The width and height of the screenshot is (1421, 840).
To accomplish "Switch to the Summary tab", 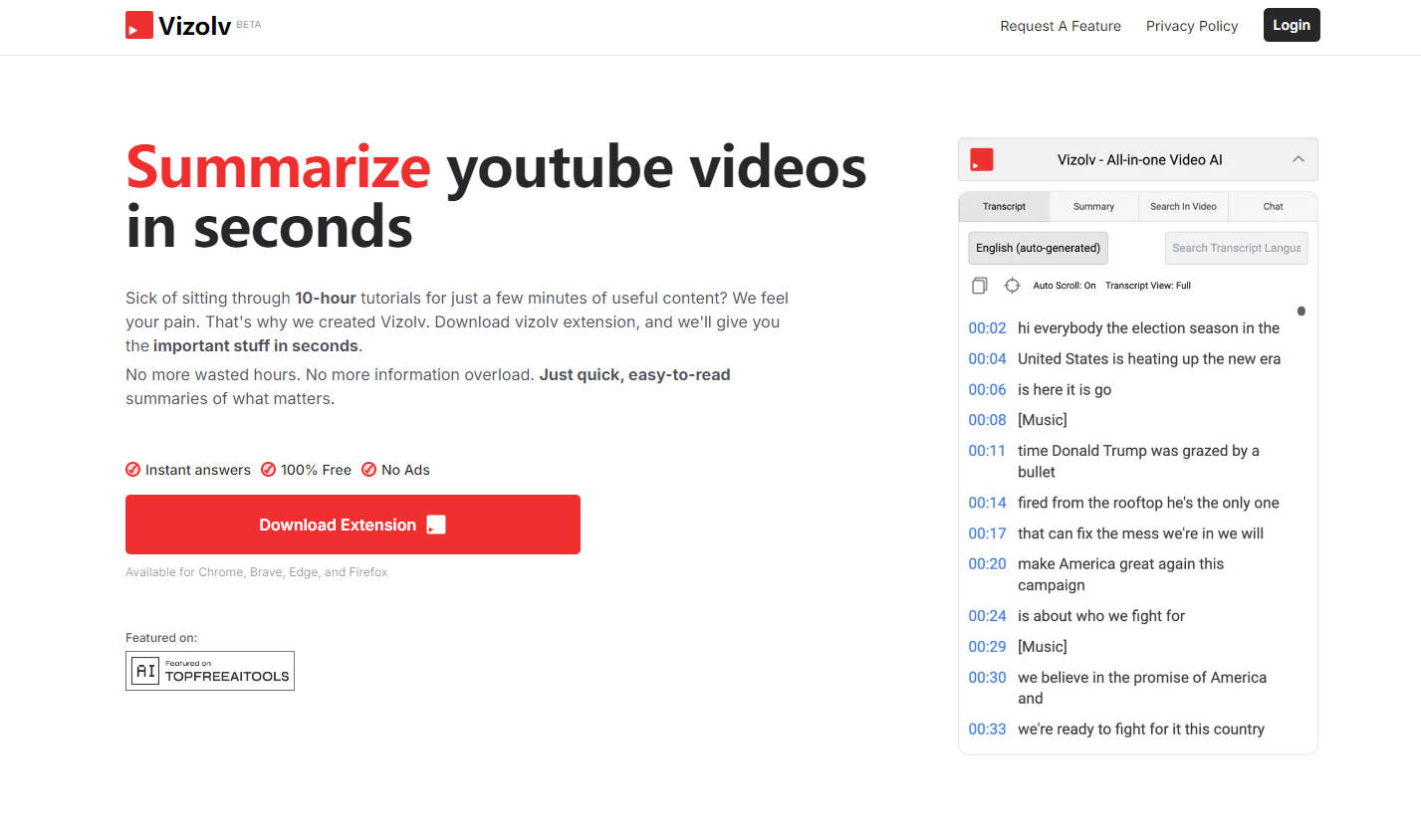I will [1093, 207].
